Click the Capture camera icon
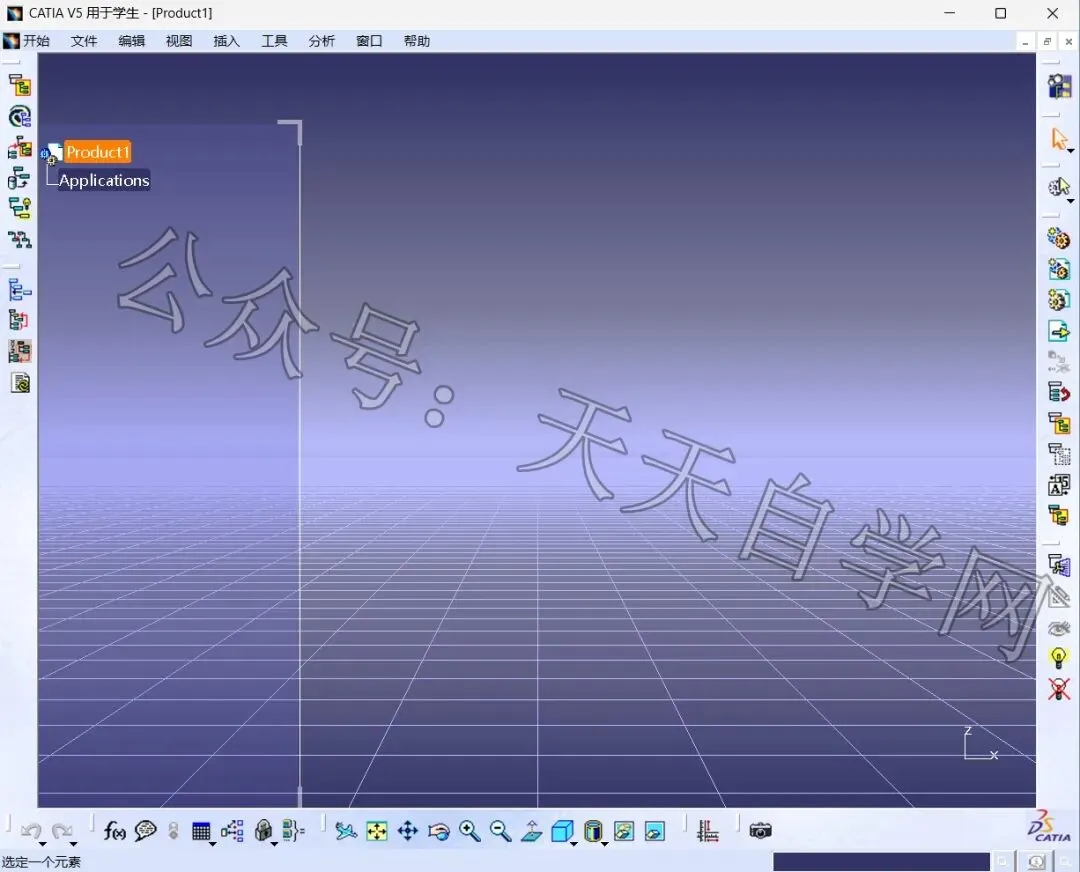 click(760, 831)
